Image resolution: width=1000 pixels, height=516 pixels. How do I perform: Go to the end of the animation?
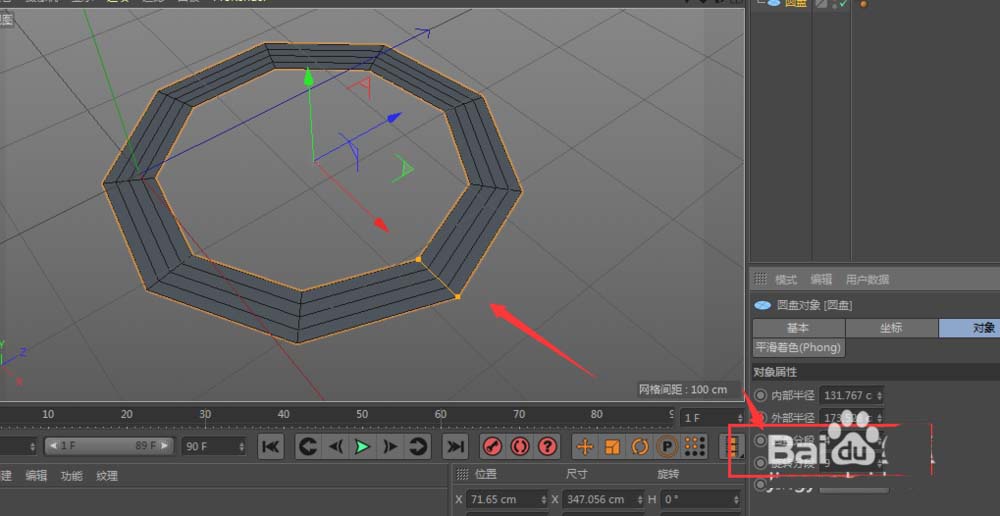456,446
